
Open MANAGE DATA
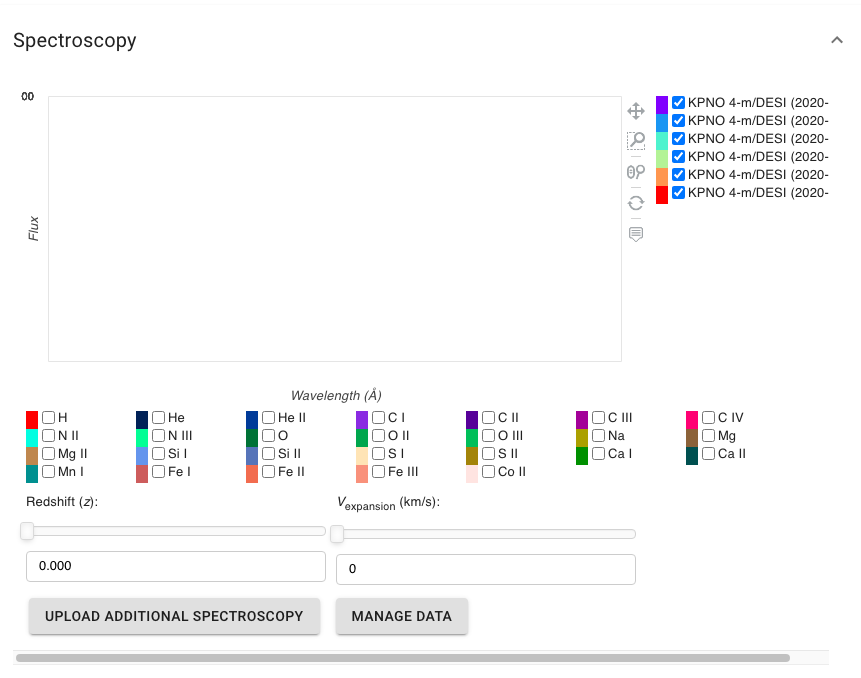pyautogui.click(x=401, y=616)
